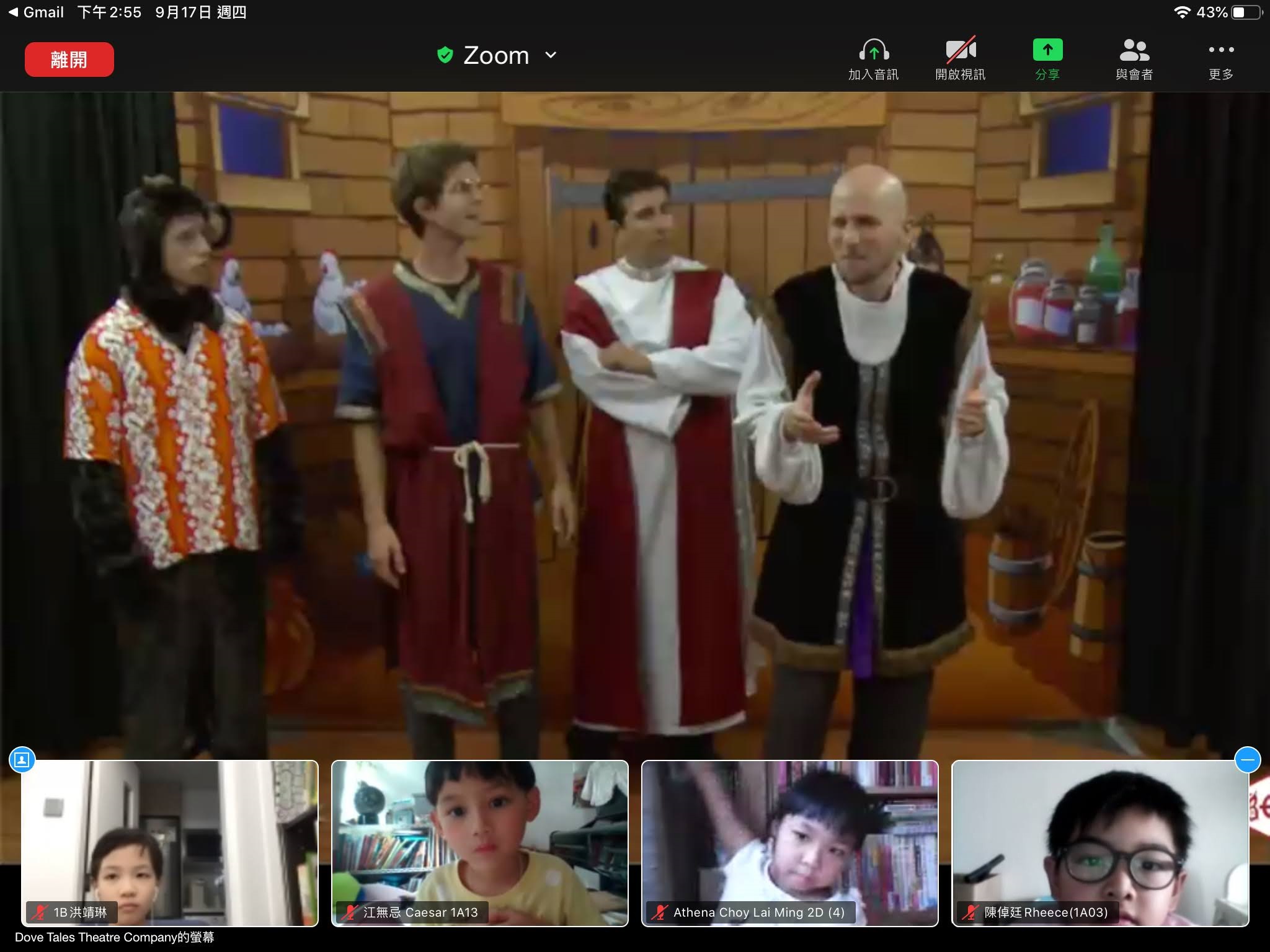Collapse the thumbnail strip with the blue minus button
The width and height of the screenshot is (1270, 952).
click(x=1248, y=760)
